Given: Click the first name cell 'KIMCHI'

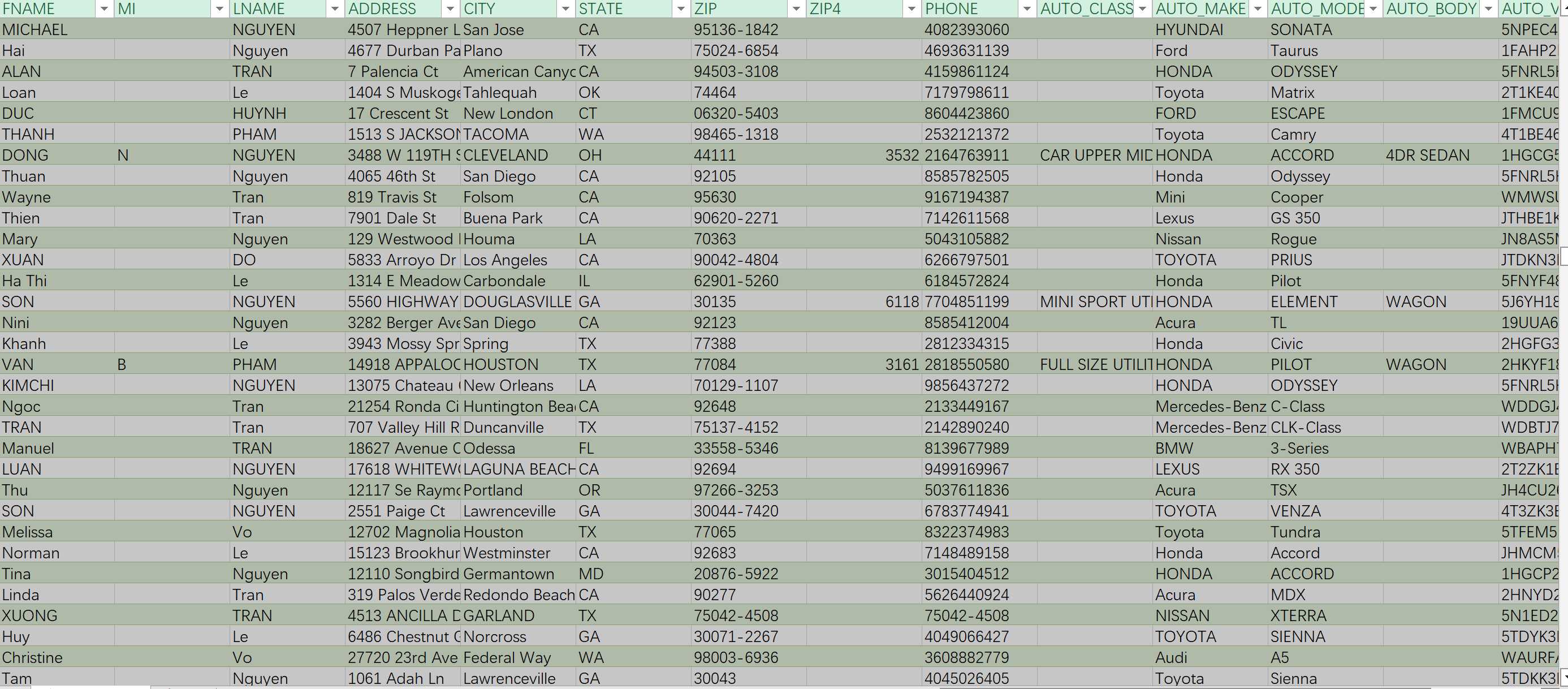Looking at the screenshot, I should tap(57, 385).
